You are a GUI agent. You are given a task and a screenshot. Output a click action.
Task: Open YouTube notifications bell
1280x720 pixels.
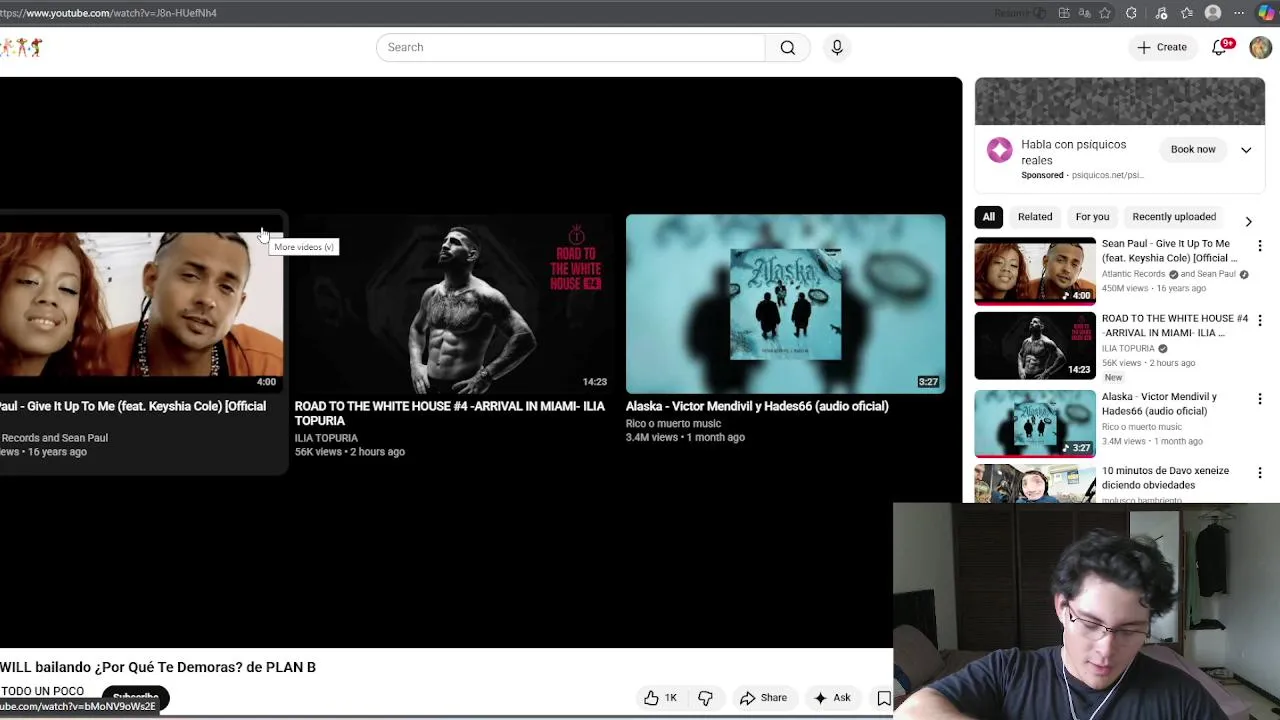pos(1219,47)
